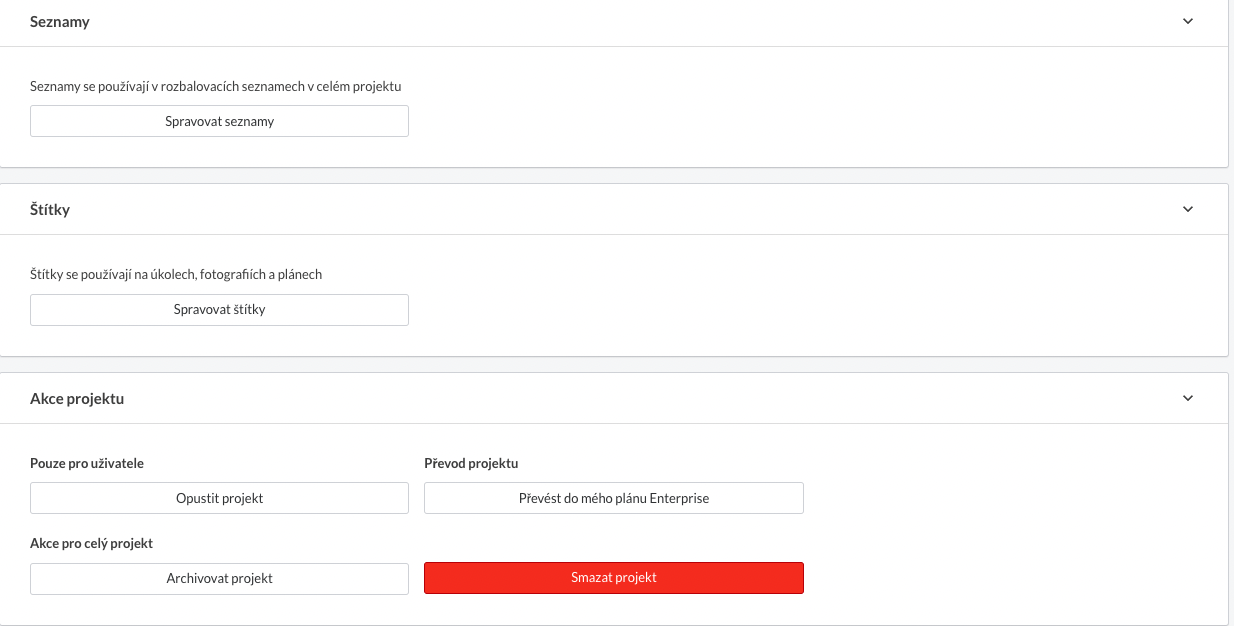
Task: Click the Štítky description text about úkoly and fotografie
Action: (176, 274)
